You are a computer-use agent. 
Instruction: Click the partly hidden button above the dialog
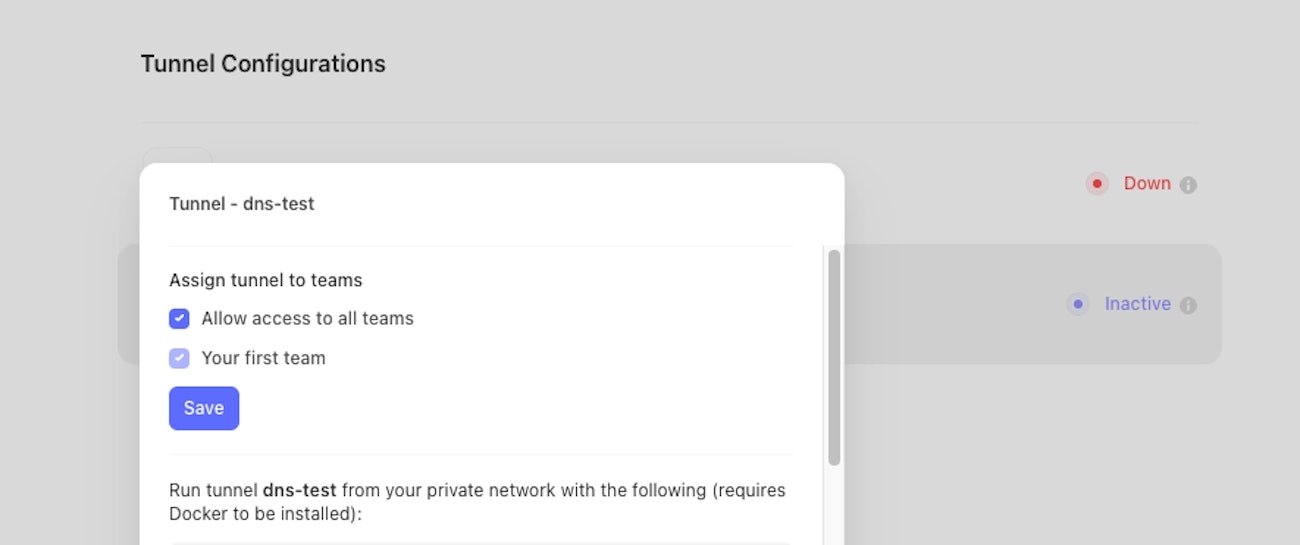(x=177, y=155)
